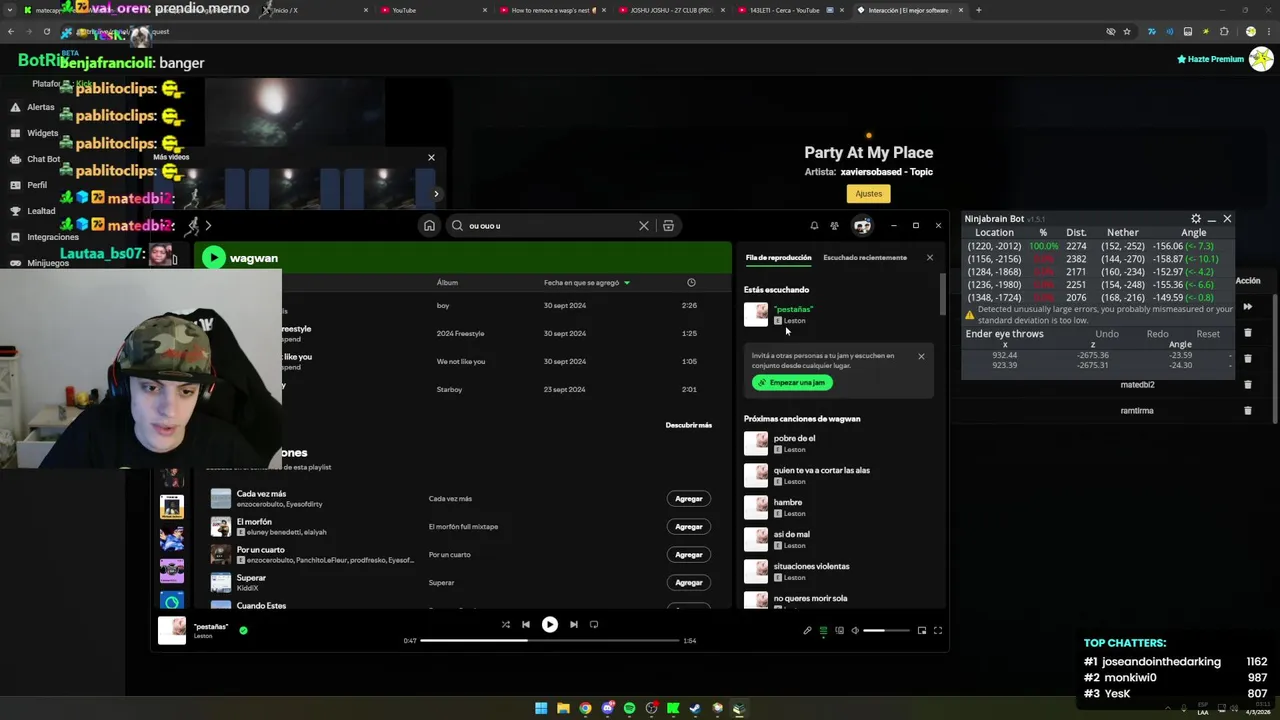Add 'Cada vez más' with Agregar
The width and height of the screenshot is (1280, 720).
[689, 499]
